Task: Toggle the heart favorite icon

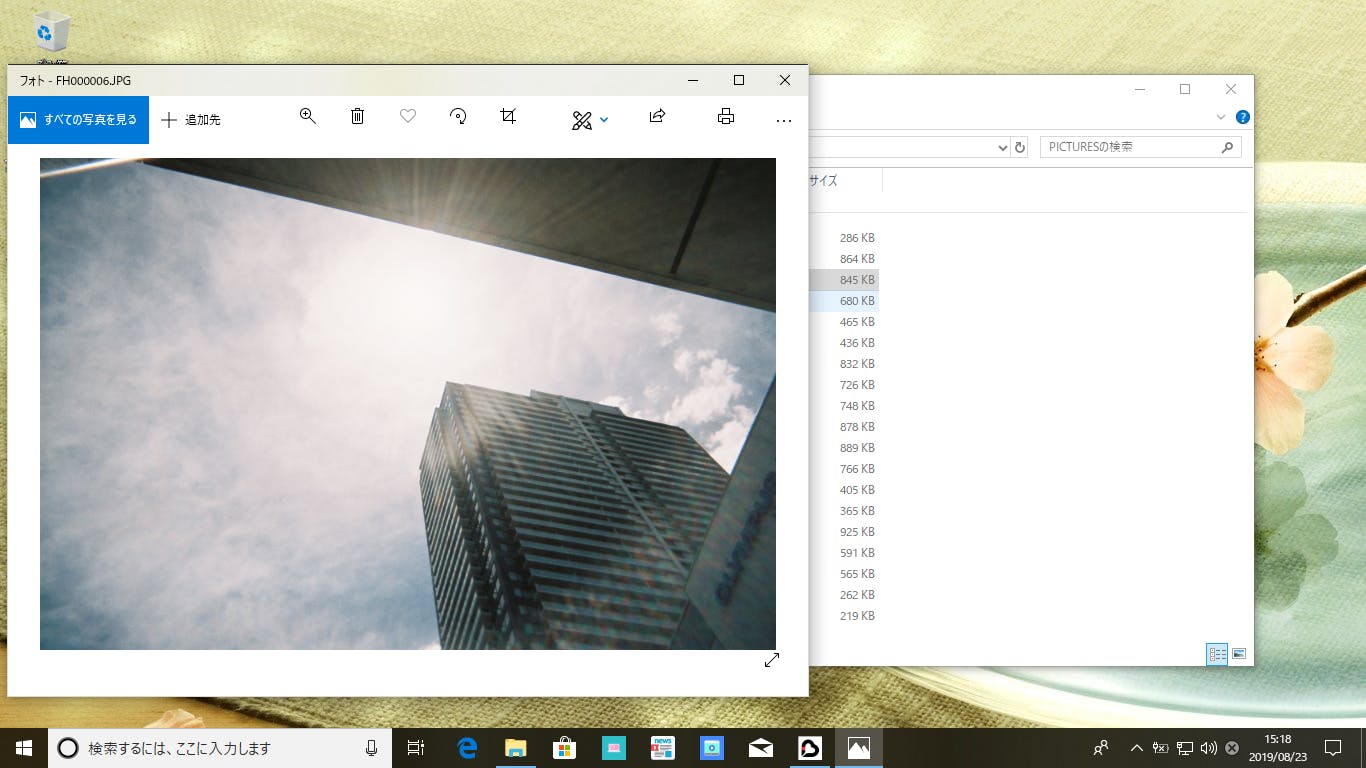Action: pos(408,117)
